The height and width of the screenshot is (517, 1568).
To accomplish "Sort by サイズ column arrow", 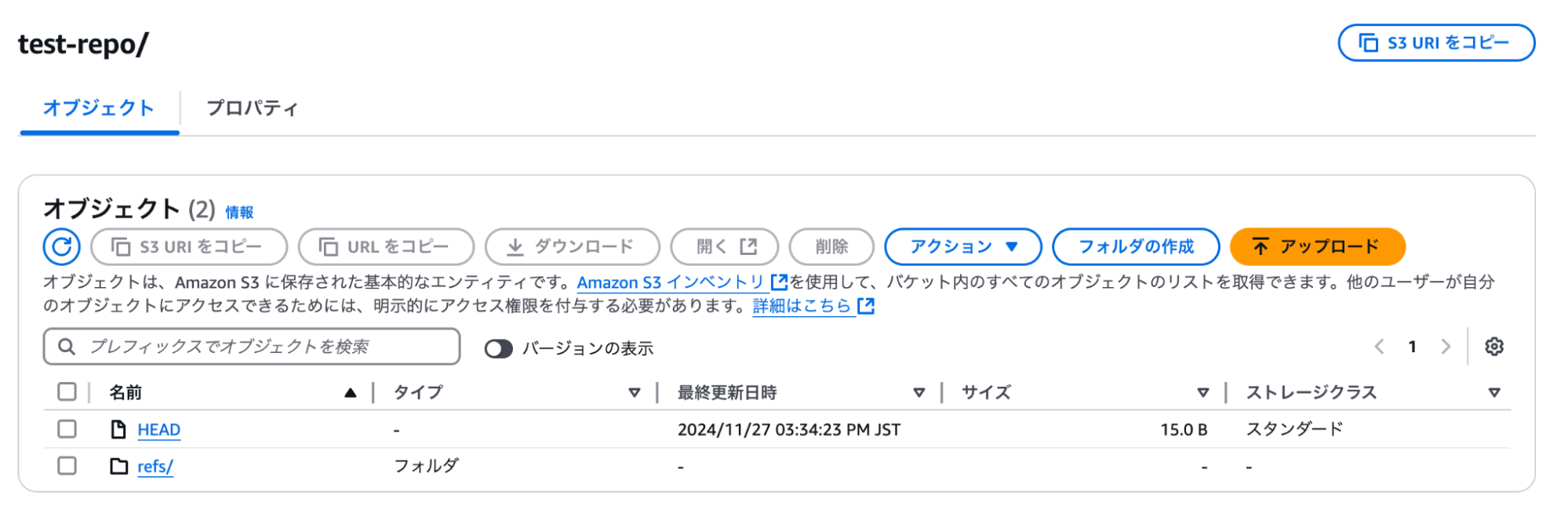I will click(x=1202, y=392).
